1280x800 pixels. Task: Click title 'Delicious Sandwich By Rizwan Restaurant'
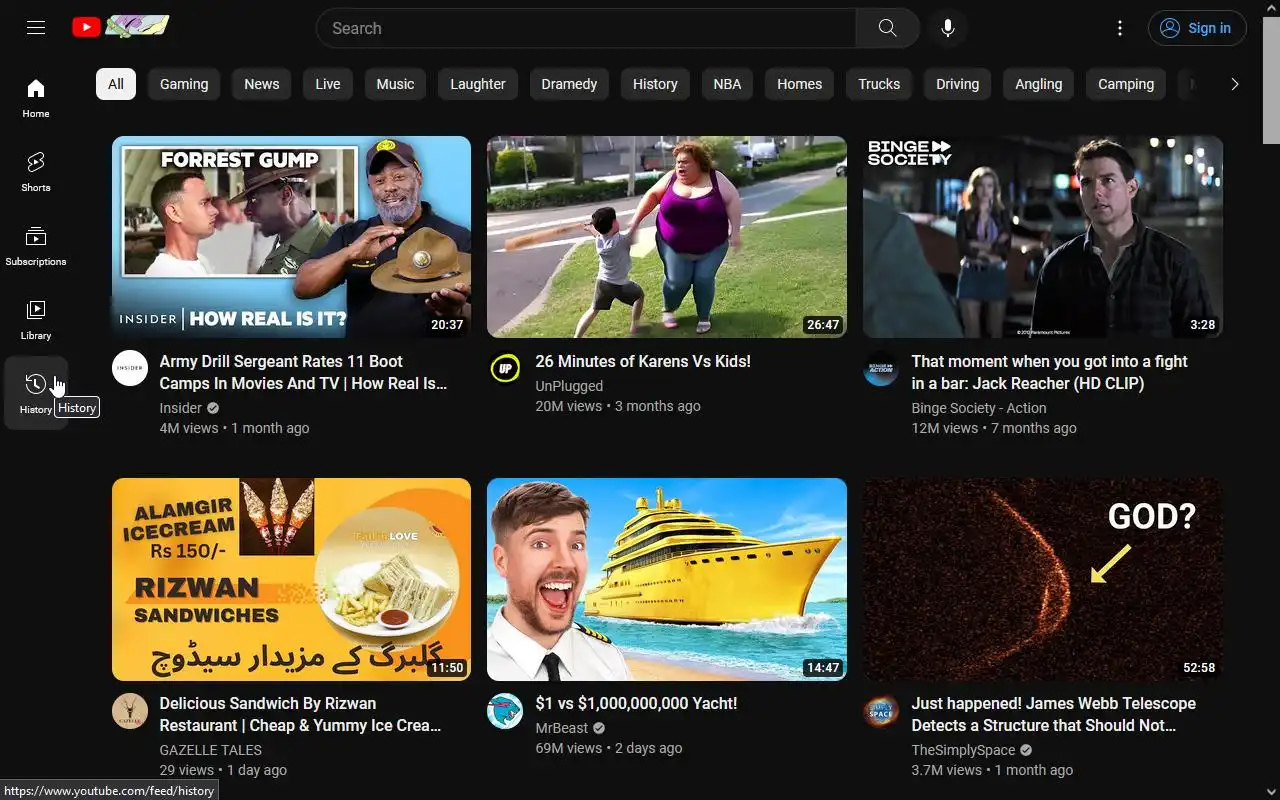click(300, 714)
